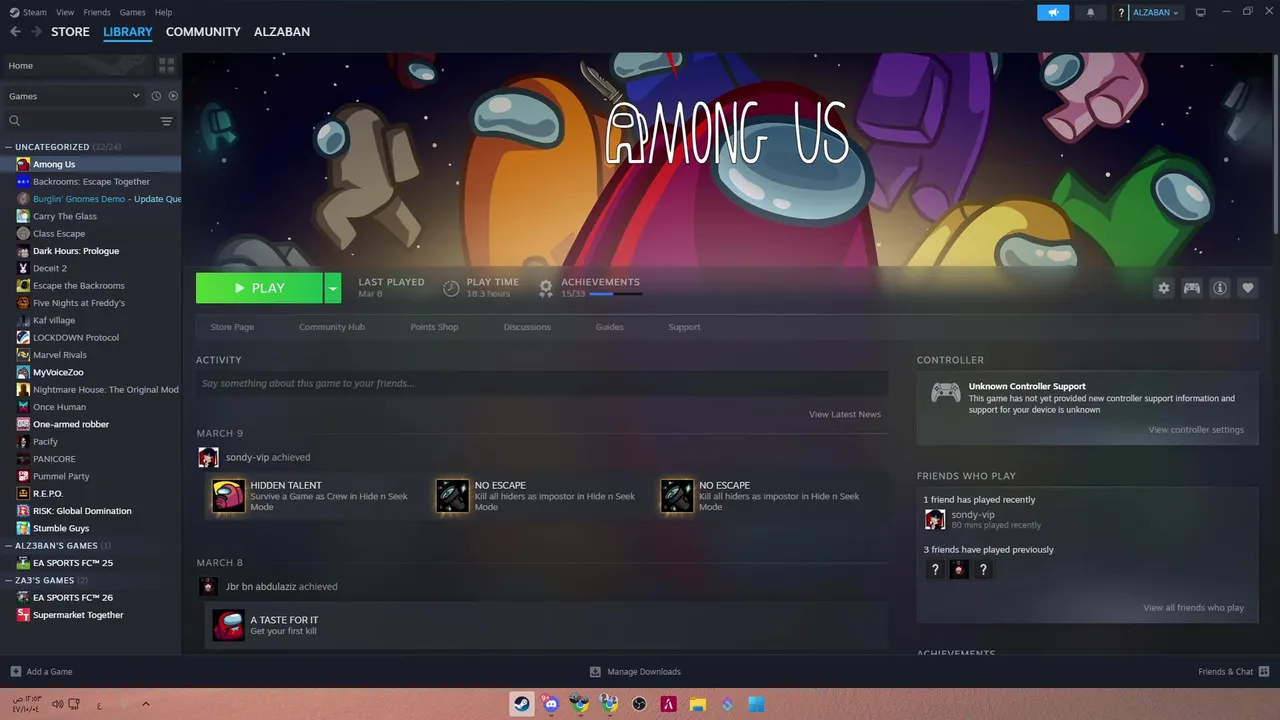View controller settings
This screenshot has height=720, width=1280.
[x=1196, y=430]
